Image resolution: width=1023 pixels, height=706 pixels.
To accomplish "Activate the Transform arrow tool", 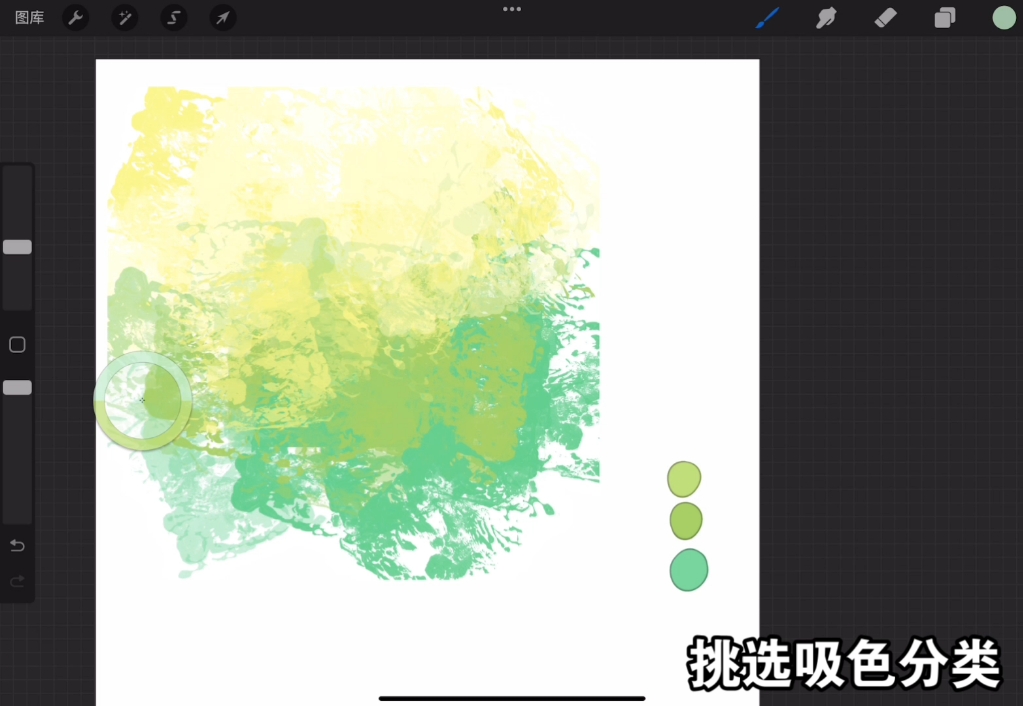I will pos(223,18).
